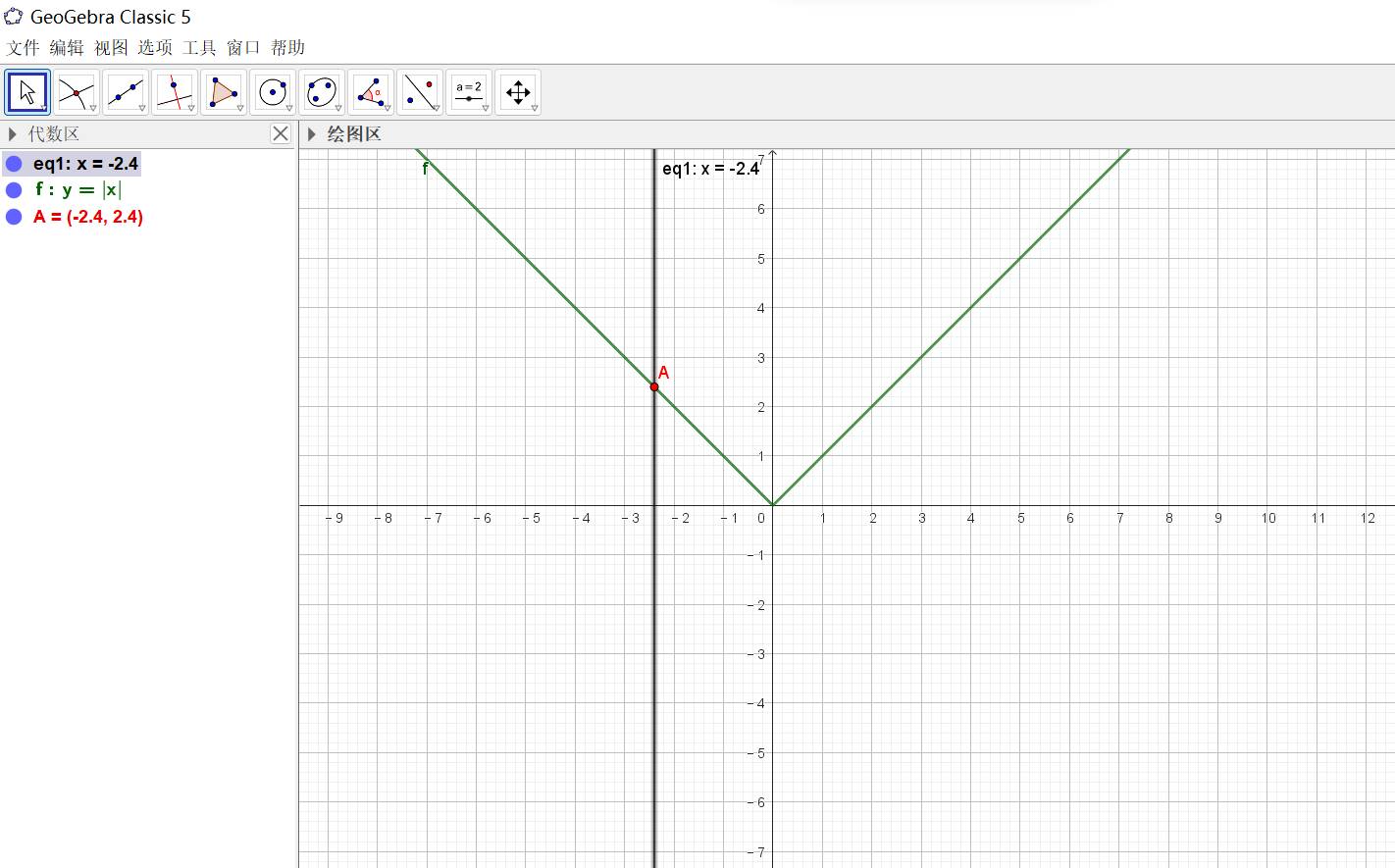Select the Polygon tool
Screen dimensions: 1395x868
224,92
